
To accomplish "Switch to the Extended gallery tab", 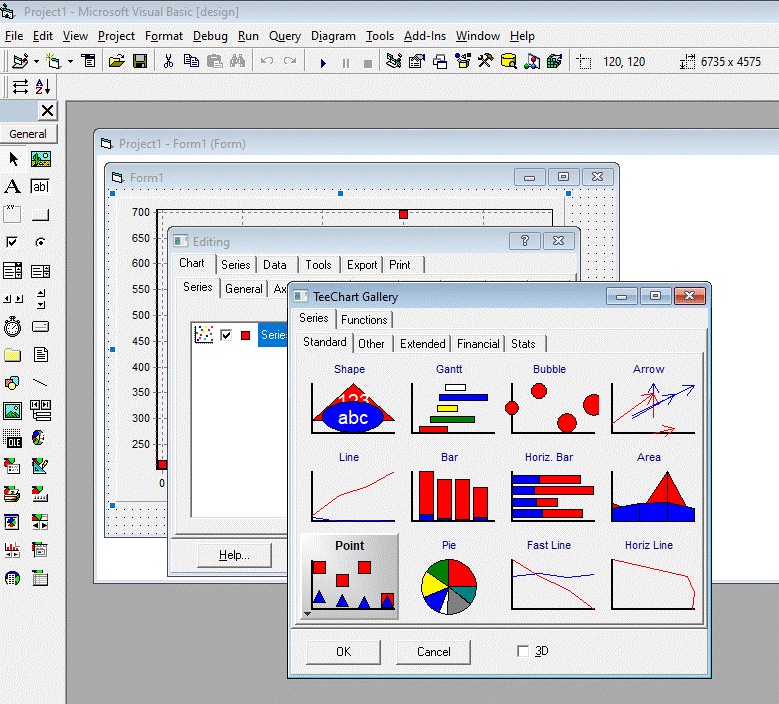I will 423,344.
